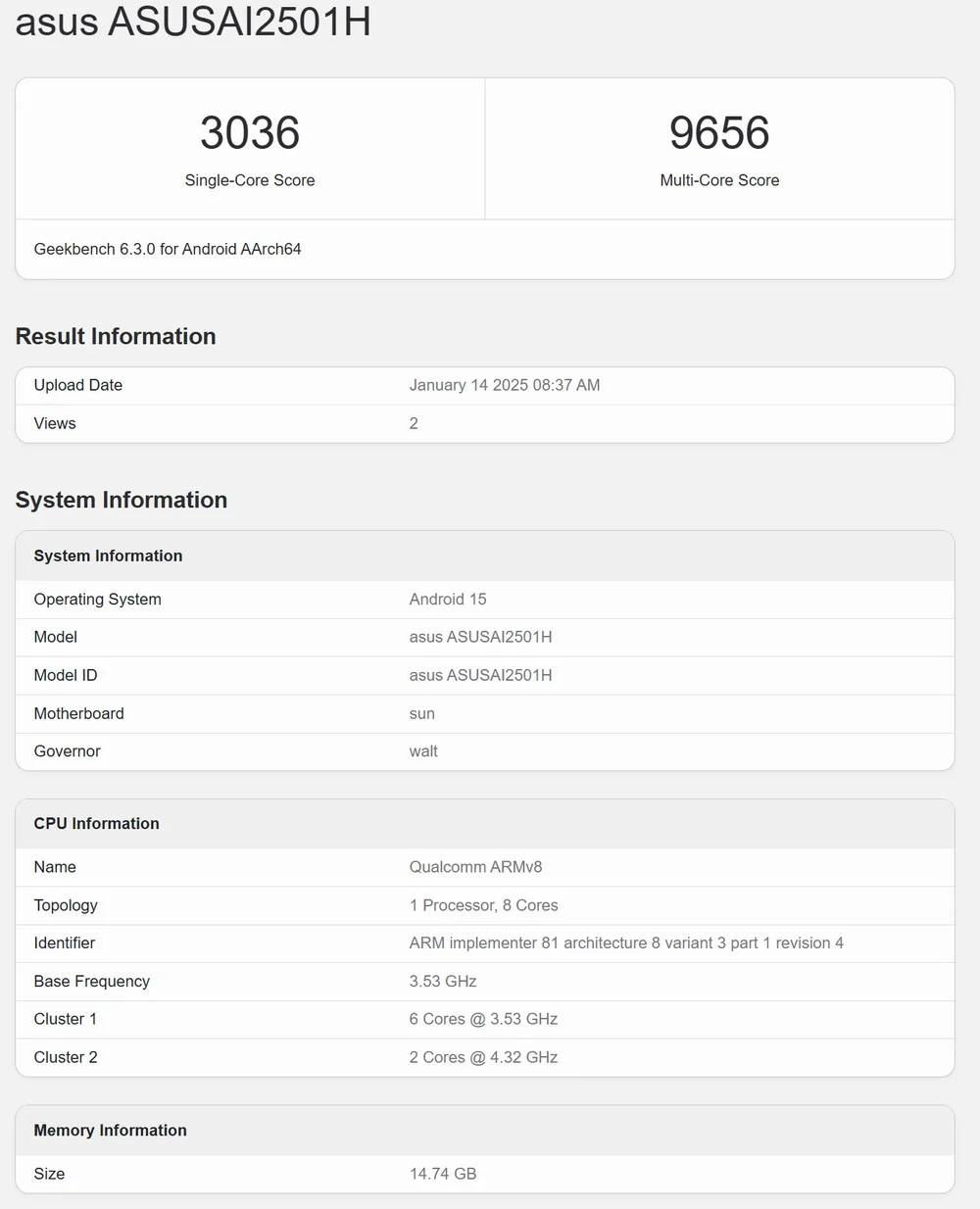Click the Model row label
The image size is (980, 1209).
[56, 637]
